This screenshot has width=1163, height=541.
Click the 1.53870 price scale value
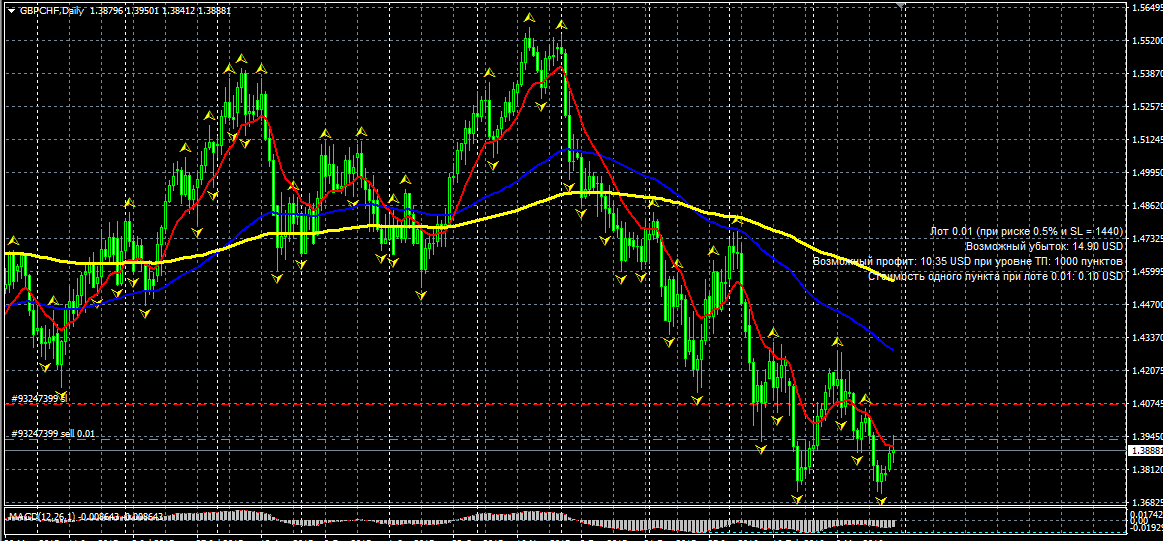pos(1146,74)
